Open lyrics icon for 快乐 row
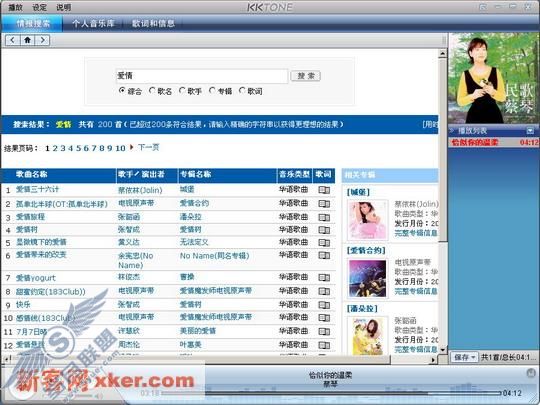This screenshot has width=540, height=405. [x=324, y=305]
